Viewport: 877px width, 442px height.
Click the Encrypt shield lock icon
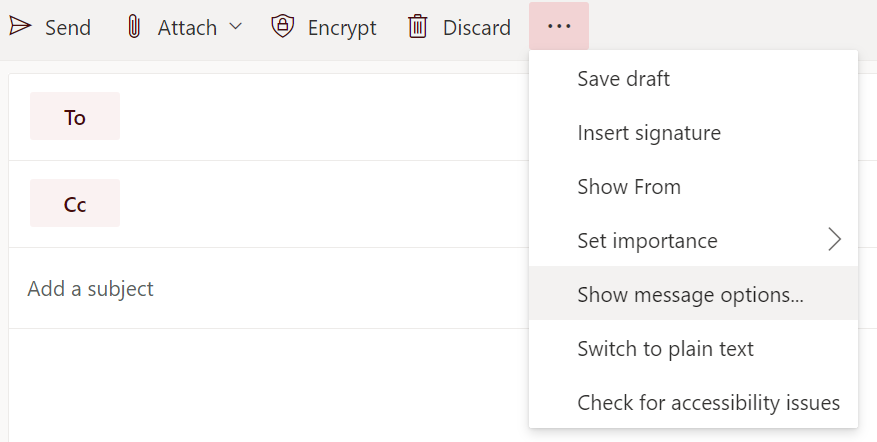[282, 26]
